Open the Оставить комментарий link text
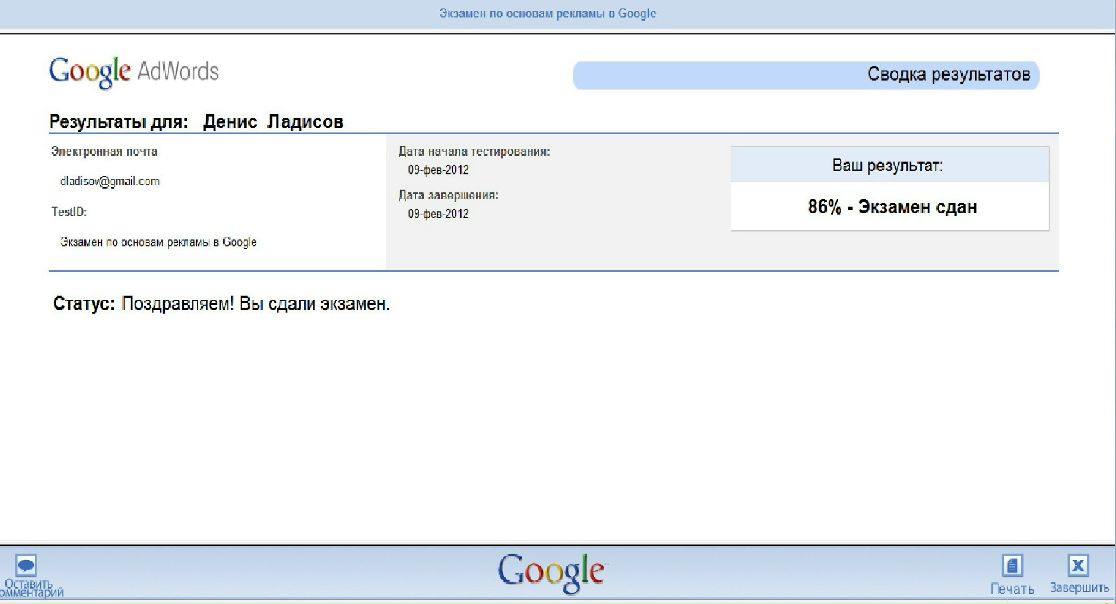The image size is (1116, 604). (x=30, y=588)
